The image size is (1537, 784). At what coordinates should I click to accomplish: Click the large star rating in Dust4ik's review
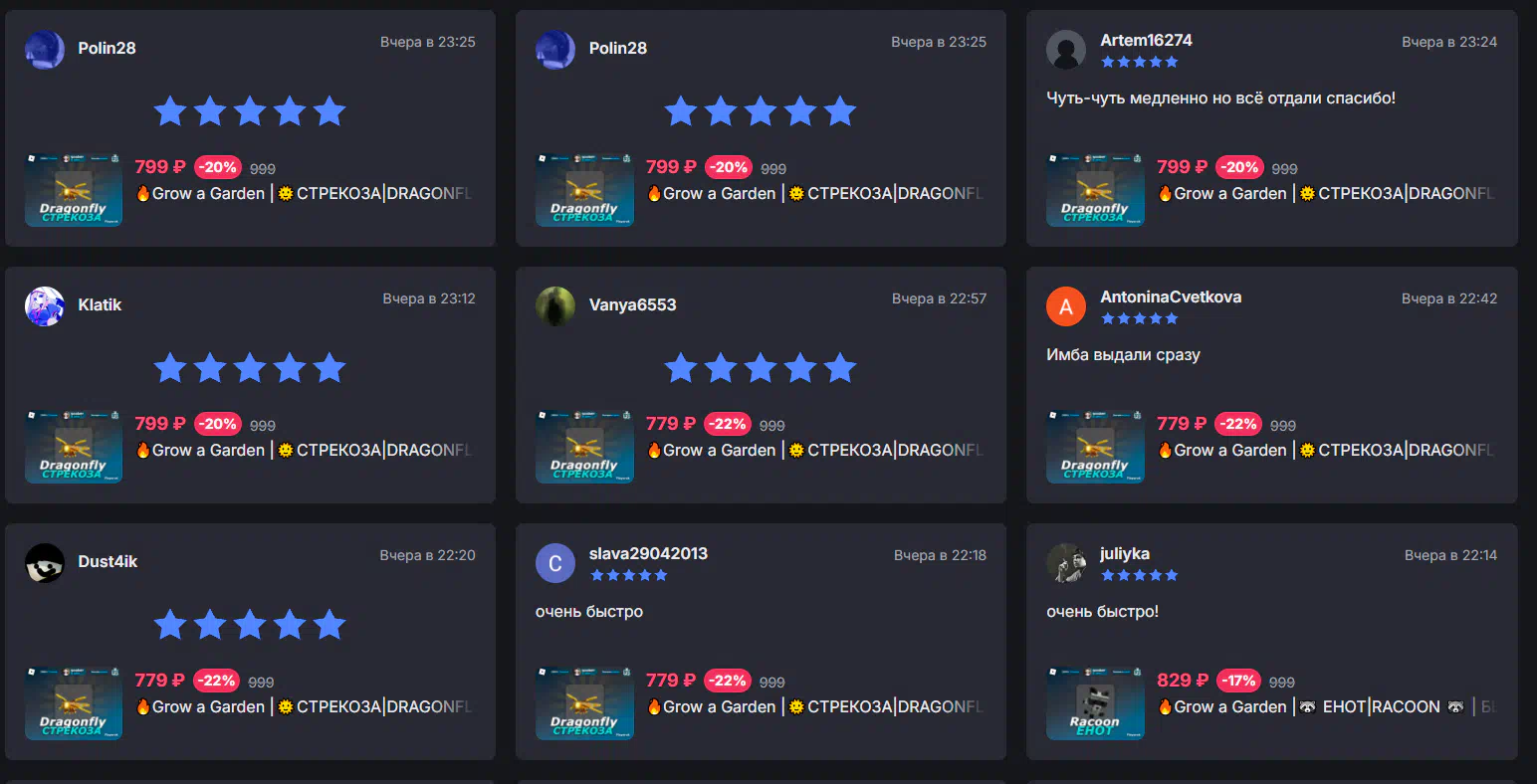pos(250,625)
